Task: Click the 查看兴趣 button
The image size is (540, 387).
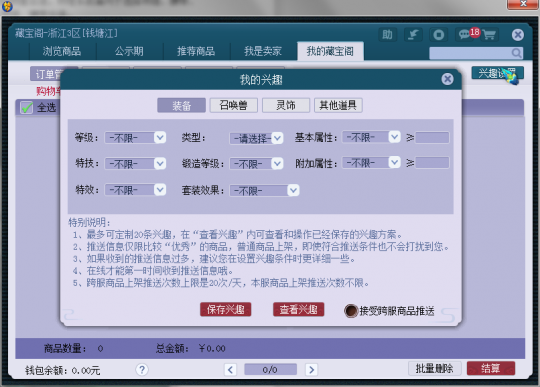Action: point(299,309)
